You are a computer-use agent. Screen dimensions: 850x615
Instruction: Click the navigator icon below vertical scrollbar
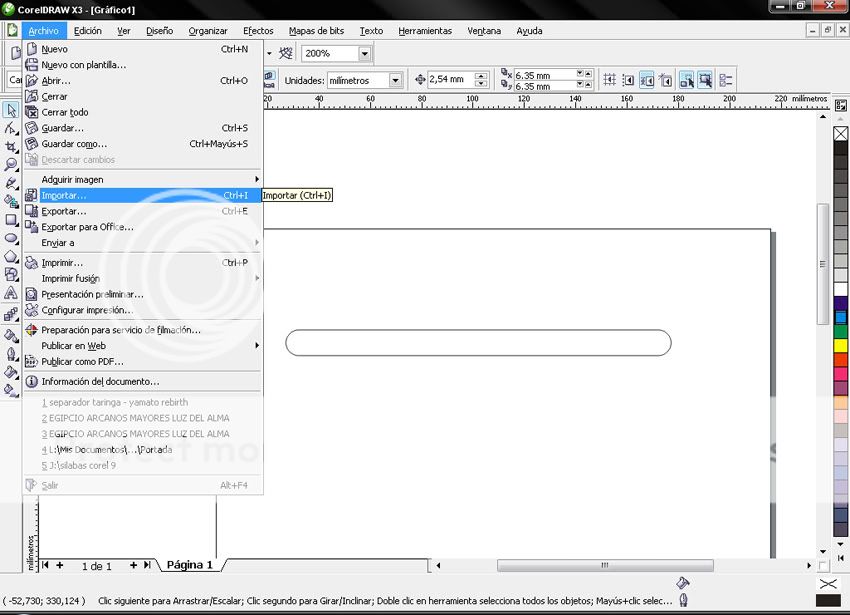[823, 566]
